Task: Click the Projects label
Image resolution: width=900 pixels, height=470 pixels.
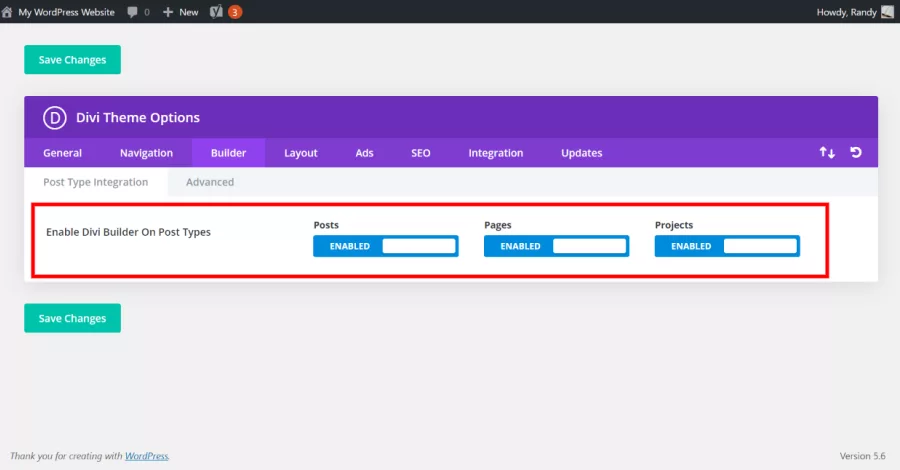Action: click(x=674, y=225)
